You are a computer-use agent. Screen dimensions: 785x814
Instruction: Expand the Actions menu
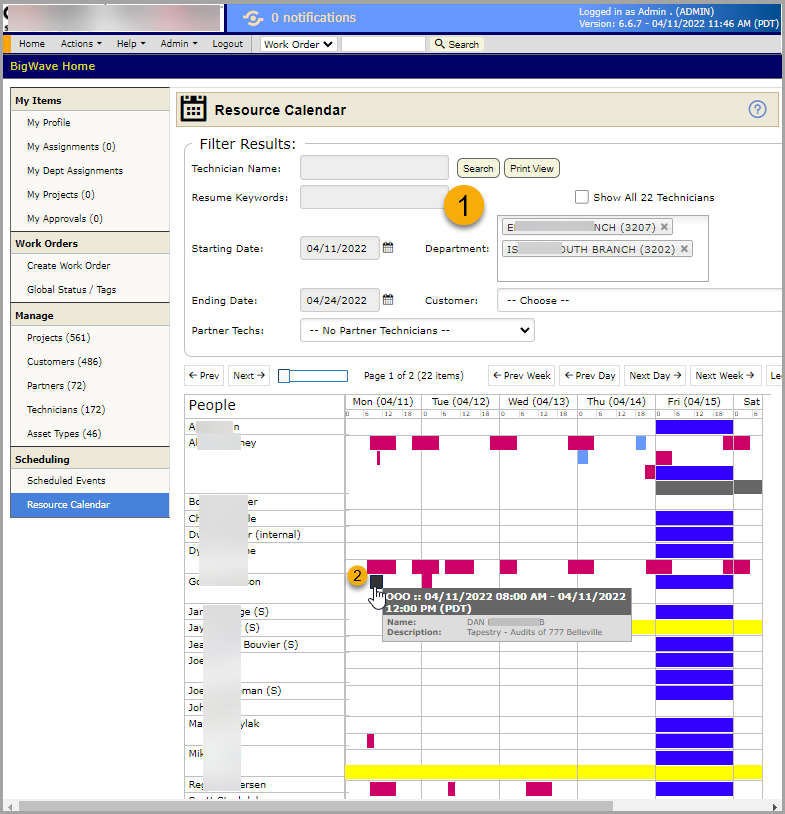81,44
